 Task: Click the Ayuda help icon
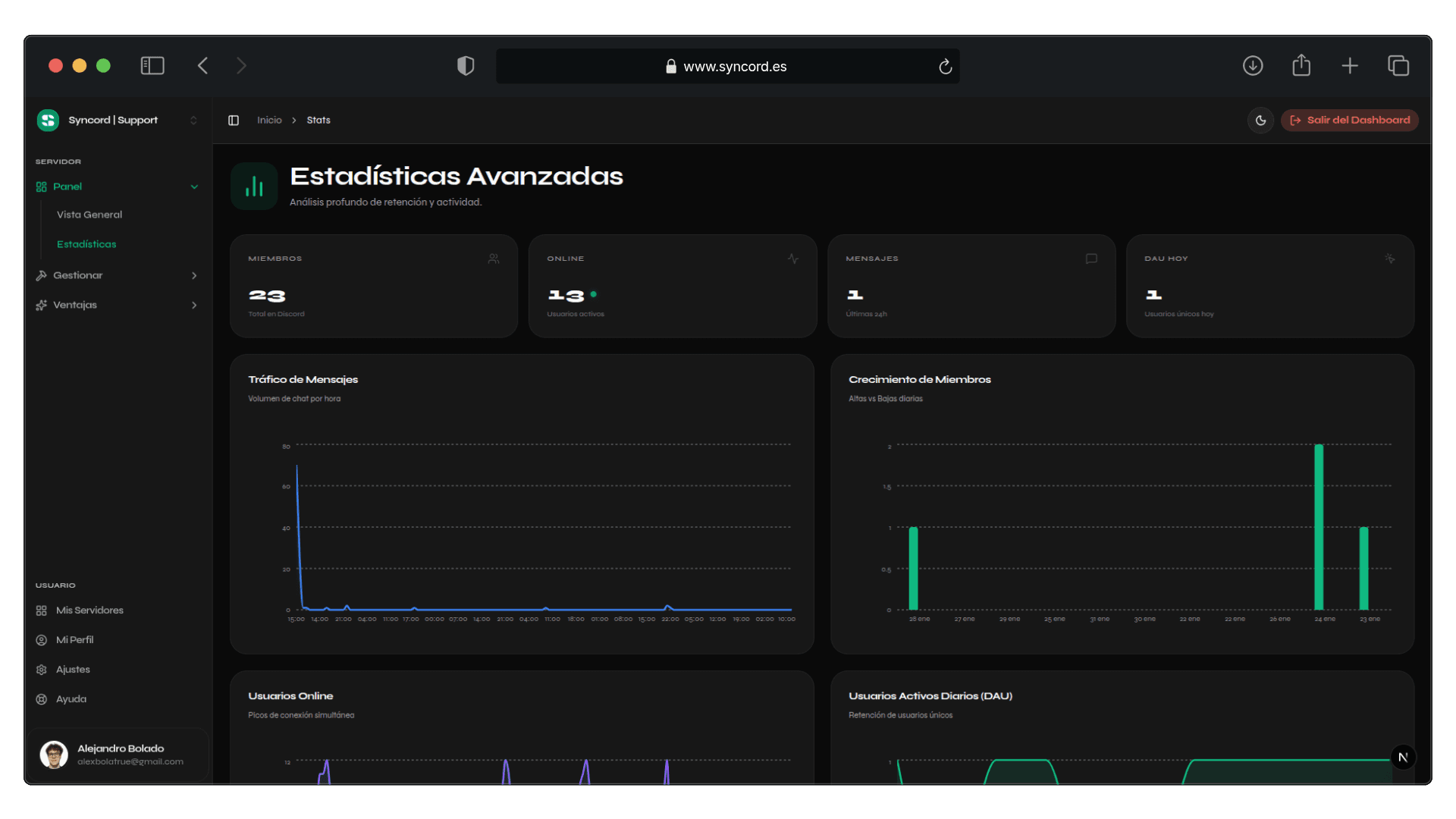(42, 699)
